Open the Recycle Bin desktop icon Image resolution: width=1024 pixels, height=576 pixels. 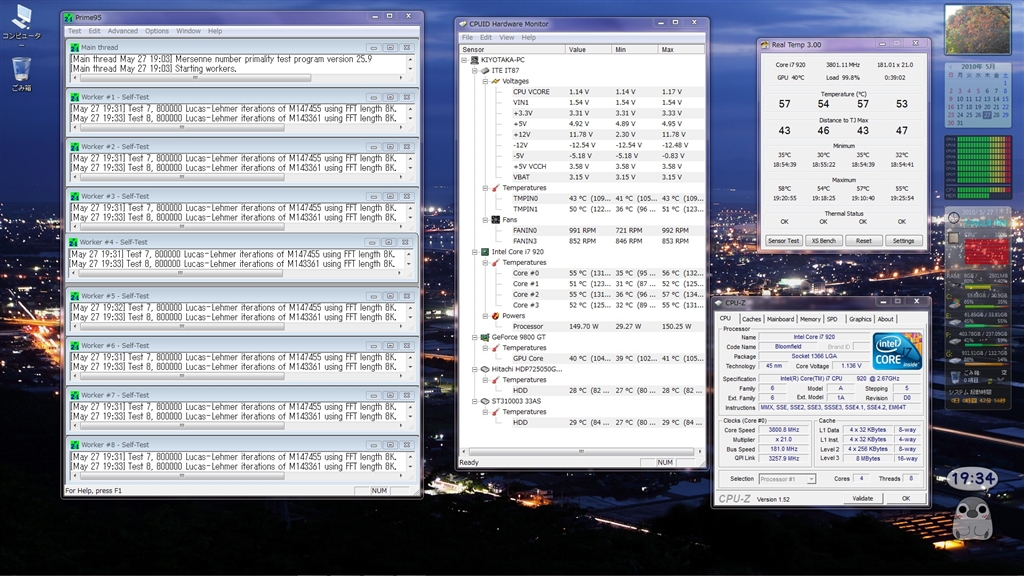pyautogui.click(x=21, y=70)
